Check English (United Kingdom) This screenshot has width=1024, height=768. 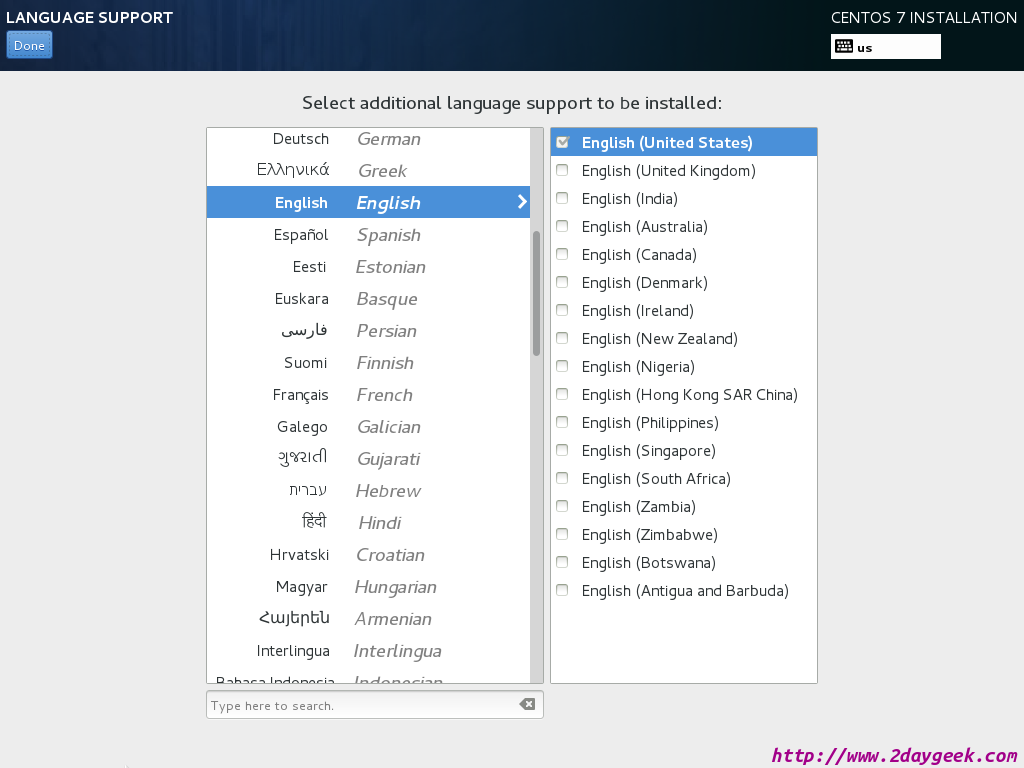pyautogui.click(x=562, y=170)
